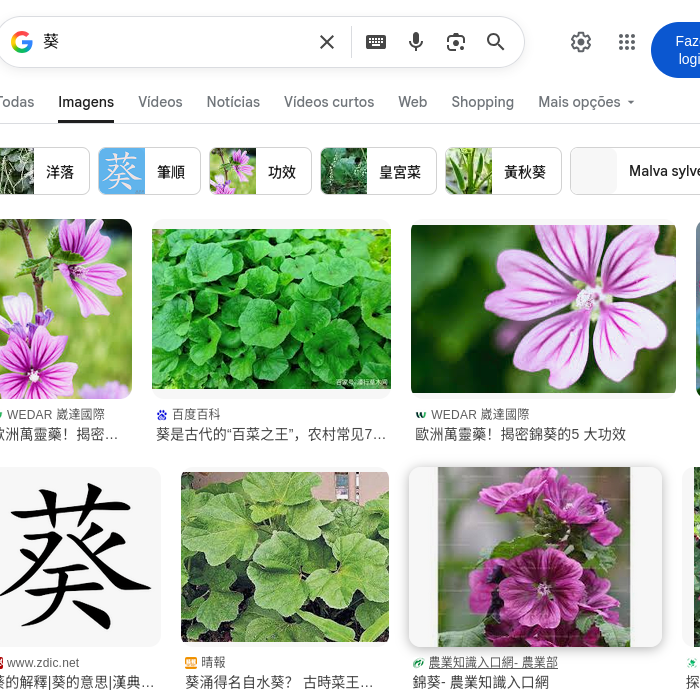The image size is (700, 698).
Task: Start voice search with the microphone icon
Action: [x=416, y=42]
